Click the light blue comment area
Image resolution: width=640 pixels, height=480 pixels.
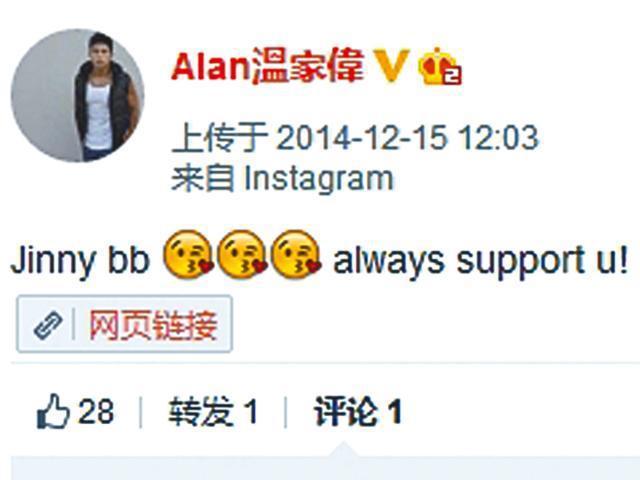tap(325, 469)
